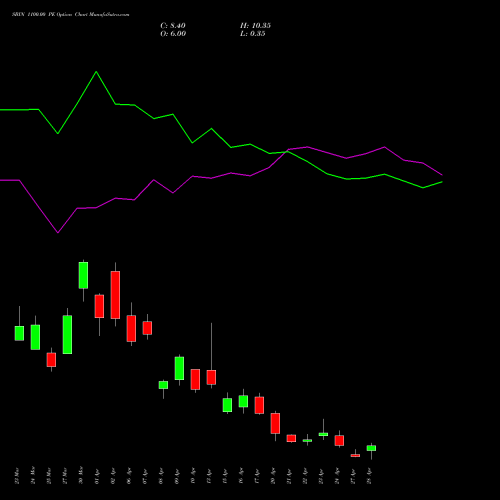Click the "02 Apr" date axis label
The height and width of the screenshot is (500, 500).
click(113, 476)
